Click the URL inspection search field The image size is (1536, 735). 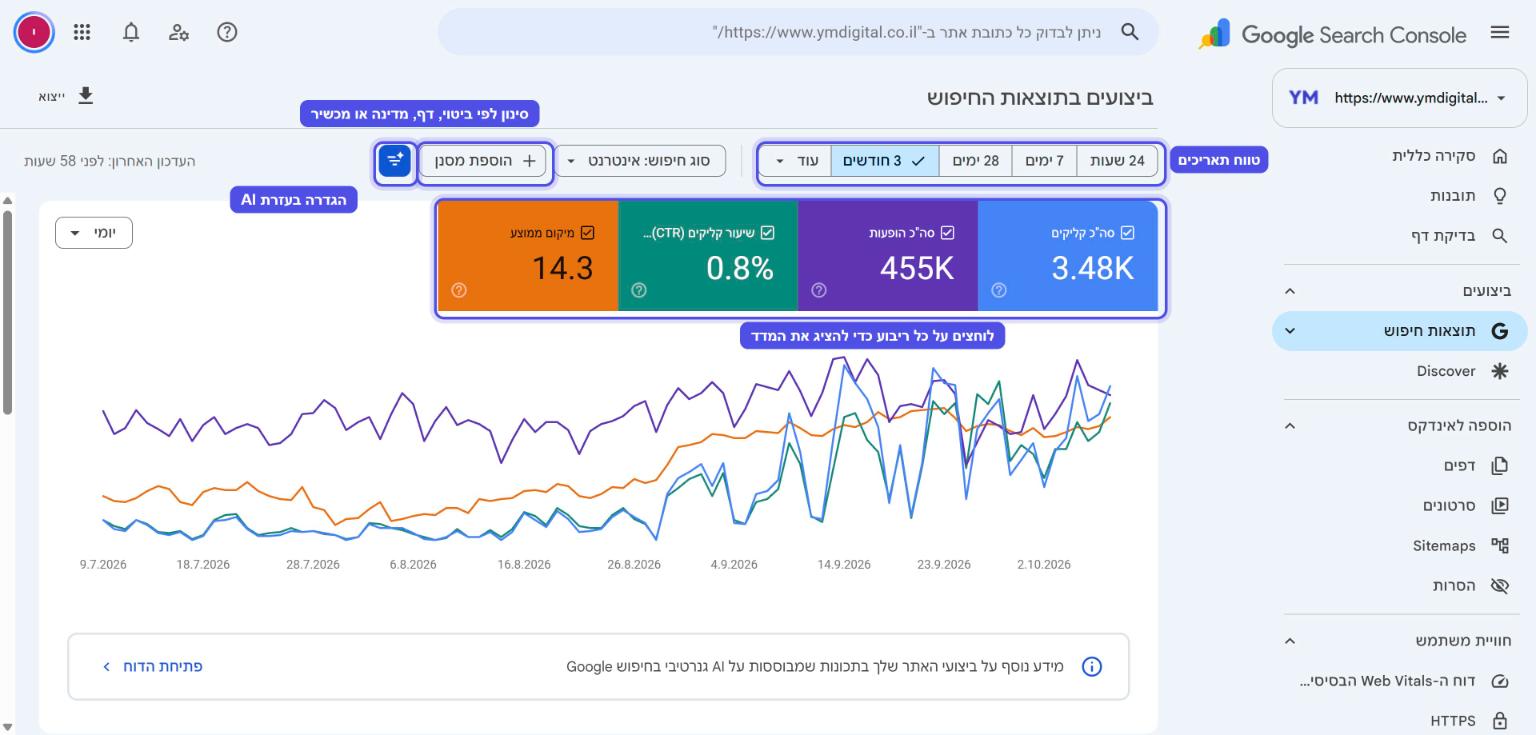[798, 32]
